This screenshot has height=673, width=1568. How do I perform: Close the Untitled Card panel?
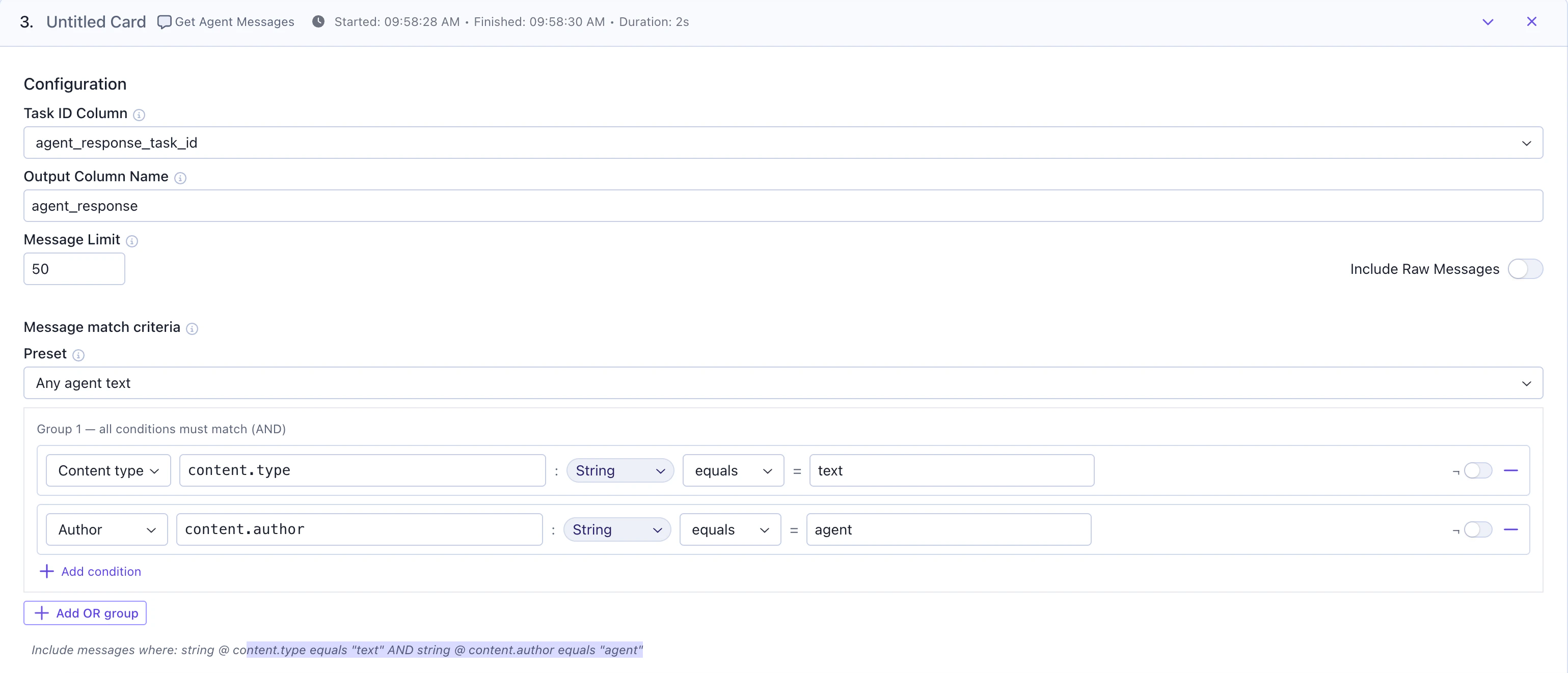(1531, 22)
